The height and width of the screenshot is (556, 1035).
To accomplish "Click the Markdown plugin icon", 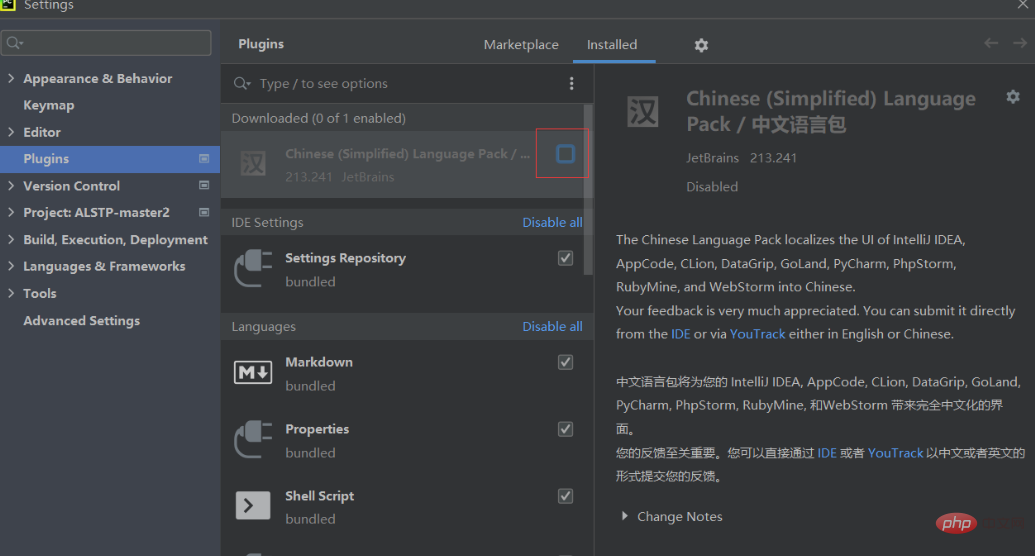I will coord(252,373).
